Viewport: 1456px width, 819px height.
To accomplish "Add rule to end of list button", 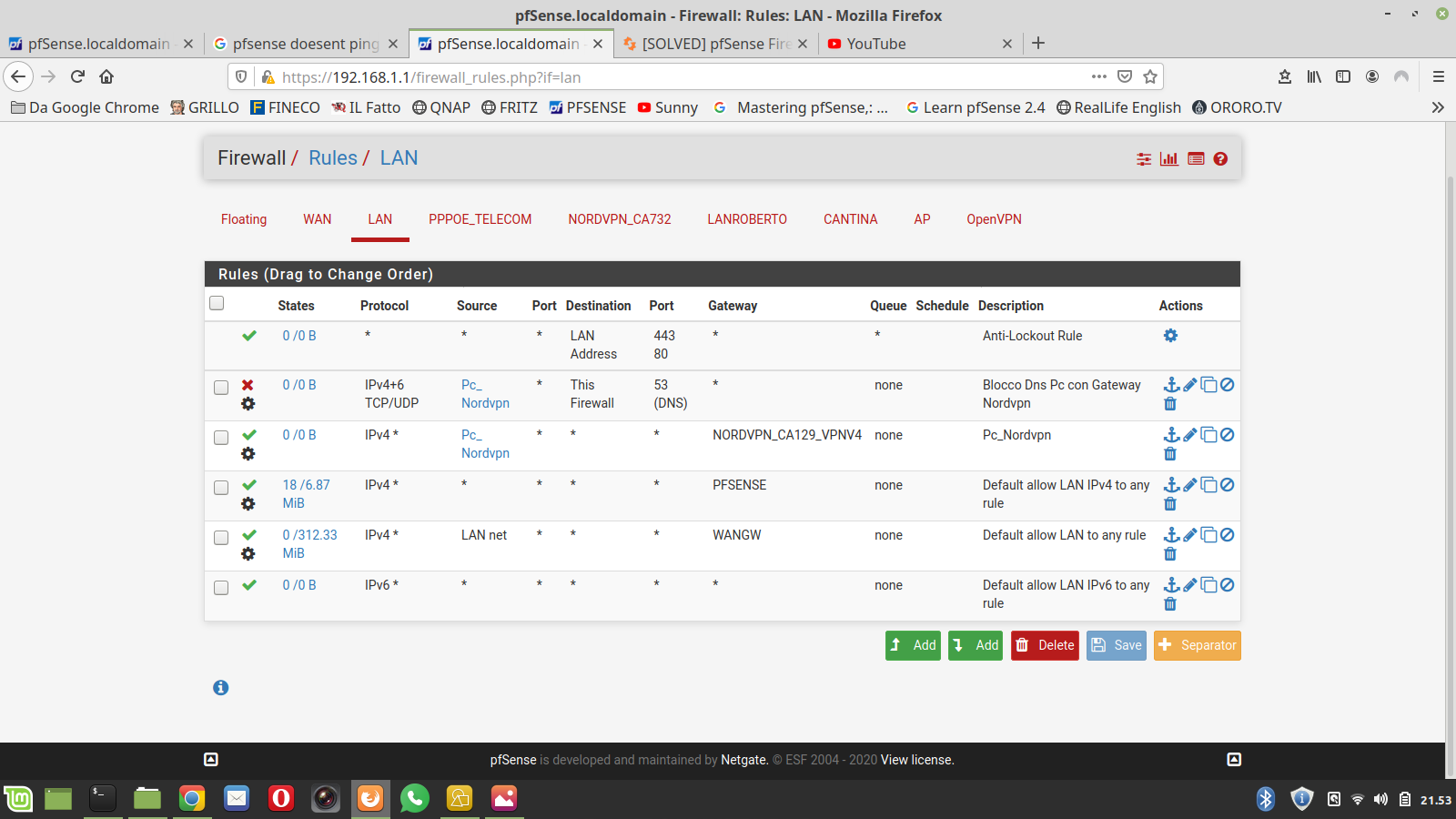I will tap(976, 645).
